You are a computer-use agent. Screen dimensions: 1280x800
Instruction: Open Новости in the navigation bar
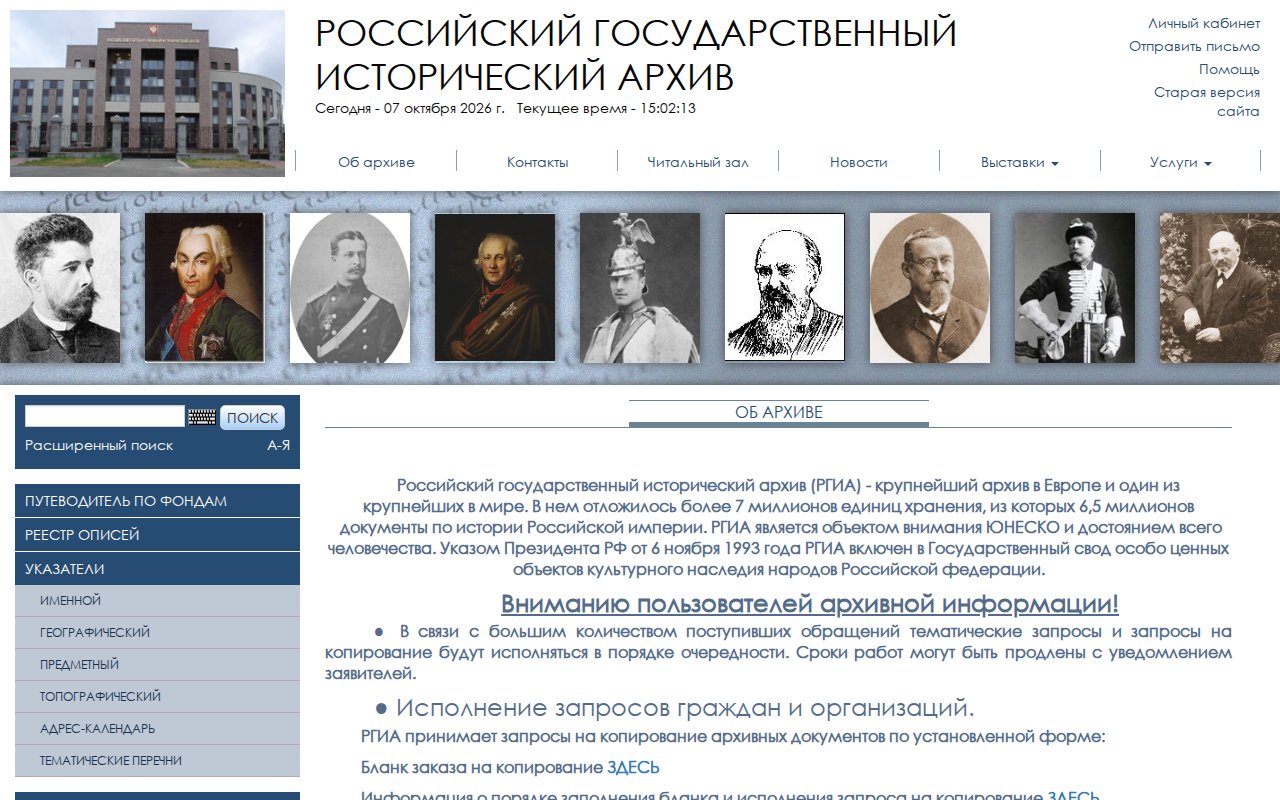coord(859,162)
